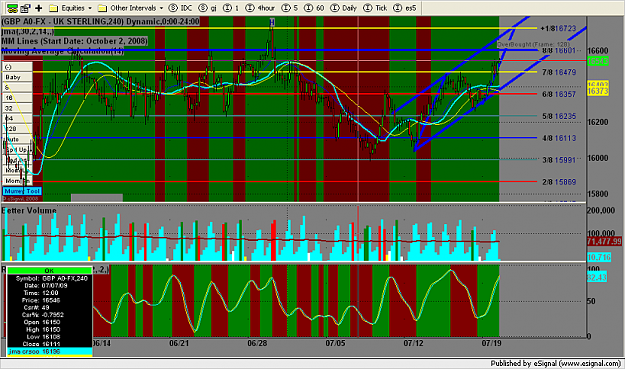Select the 32 frame button
The height and width of the screenshot is (369, 625).
point(17,108)
